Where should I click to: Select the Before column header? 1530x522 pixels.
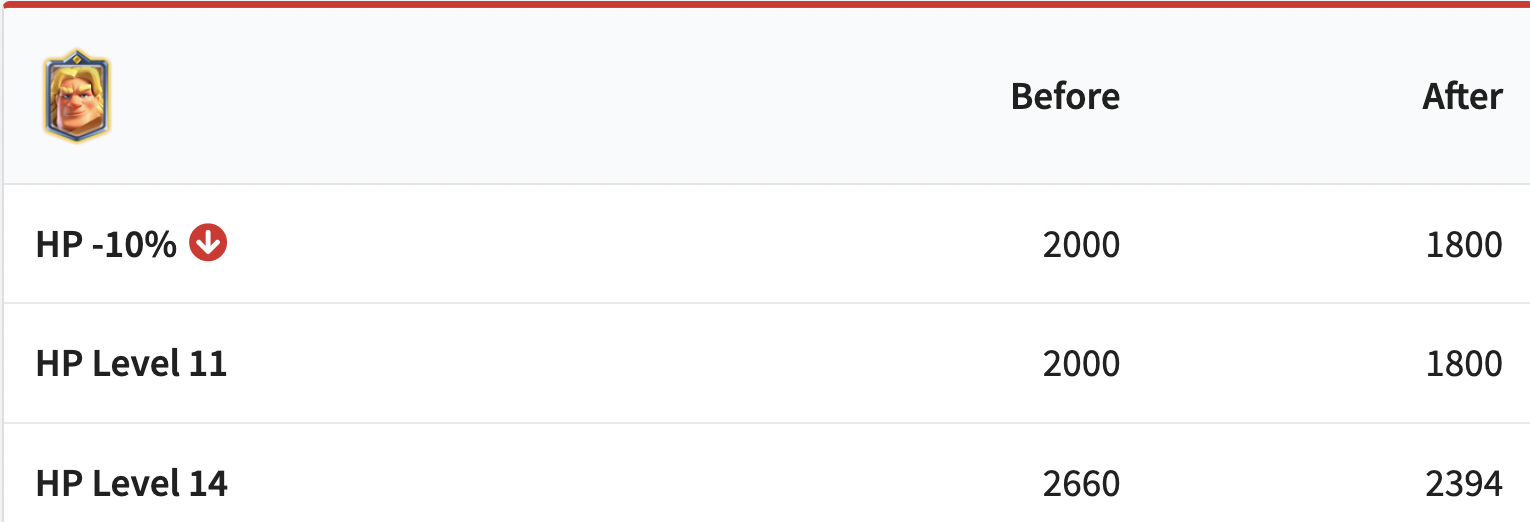pos(1065,97)
